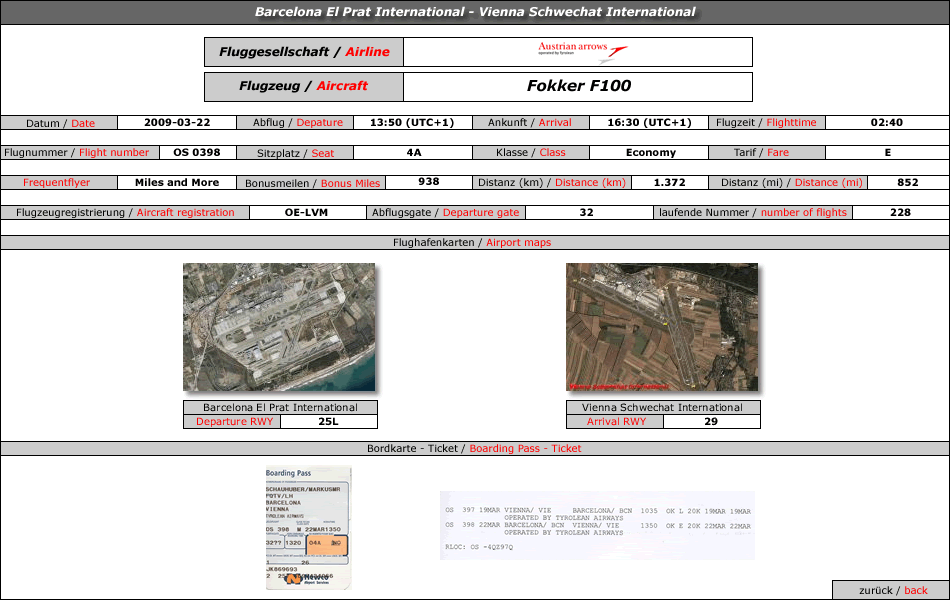Open the boarding pass image
This screenshot has width=950, height=600.
coord(308,527)
